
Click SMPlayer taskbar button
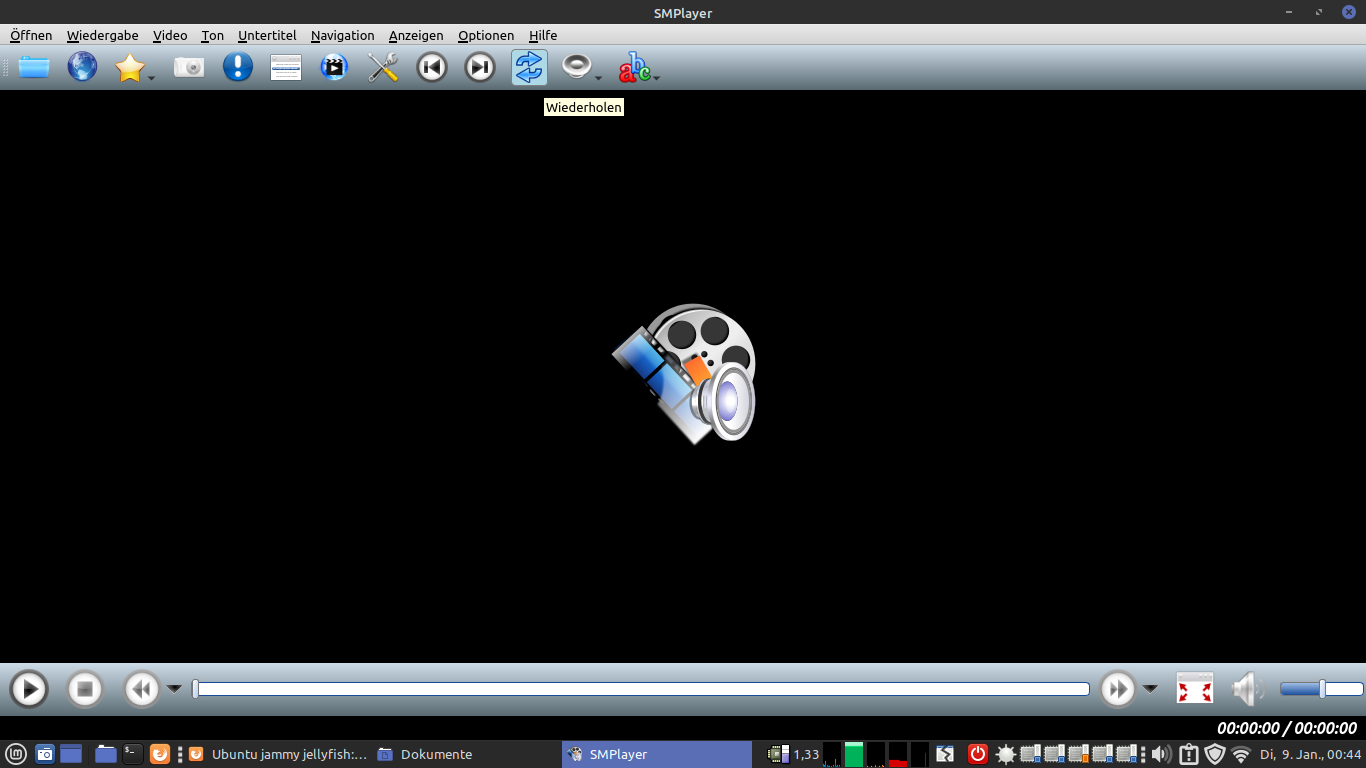pos(656,754)
